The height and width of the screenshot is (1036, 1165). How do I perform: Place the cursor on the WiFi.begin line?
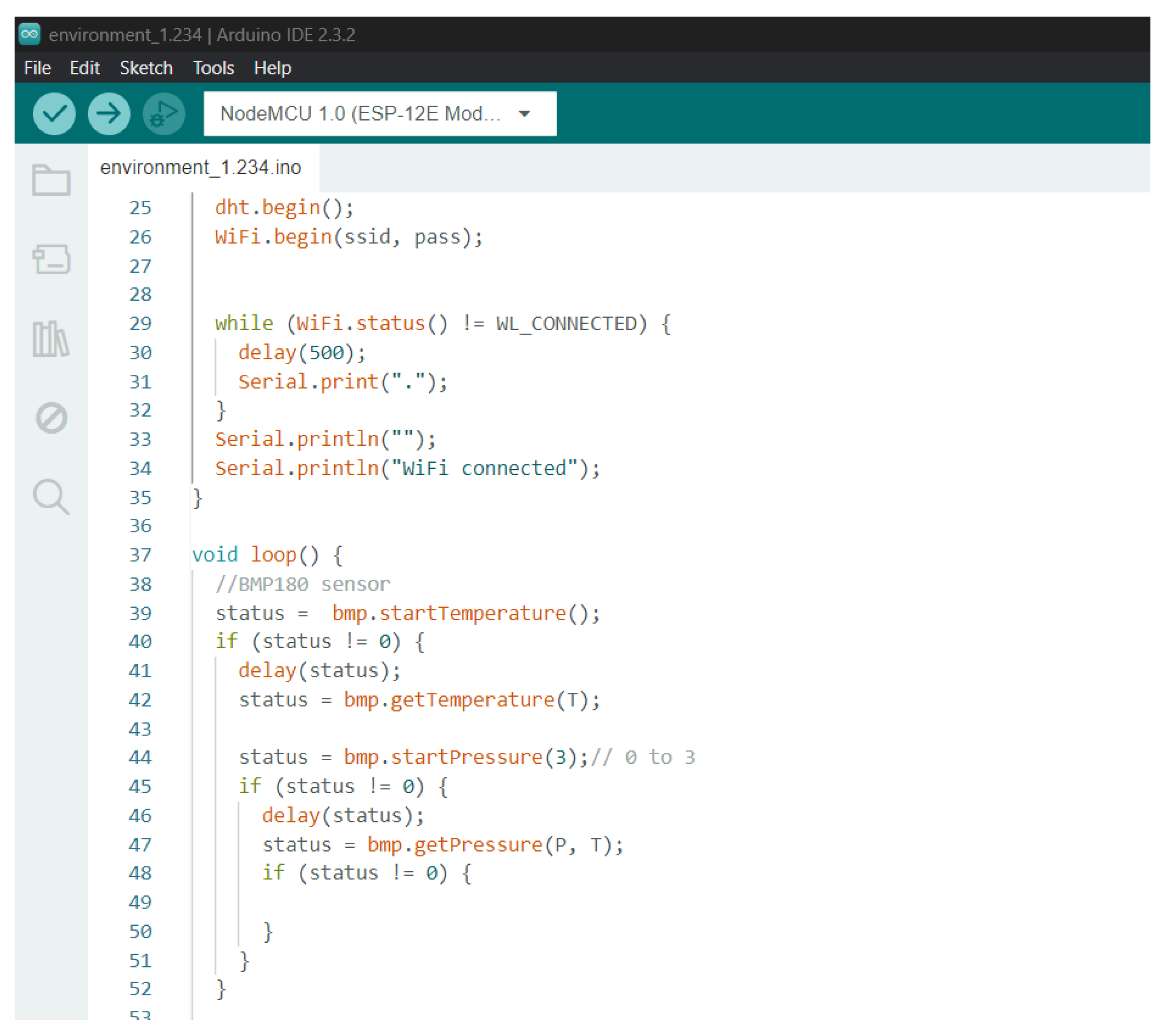[348, 236]
